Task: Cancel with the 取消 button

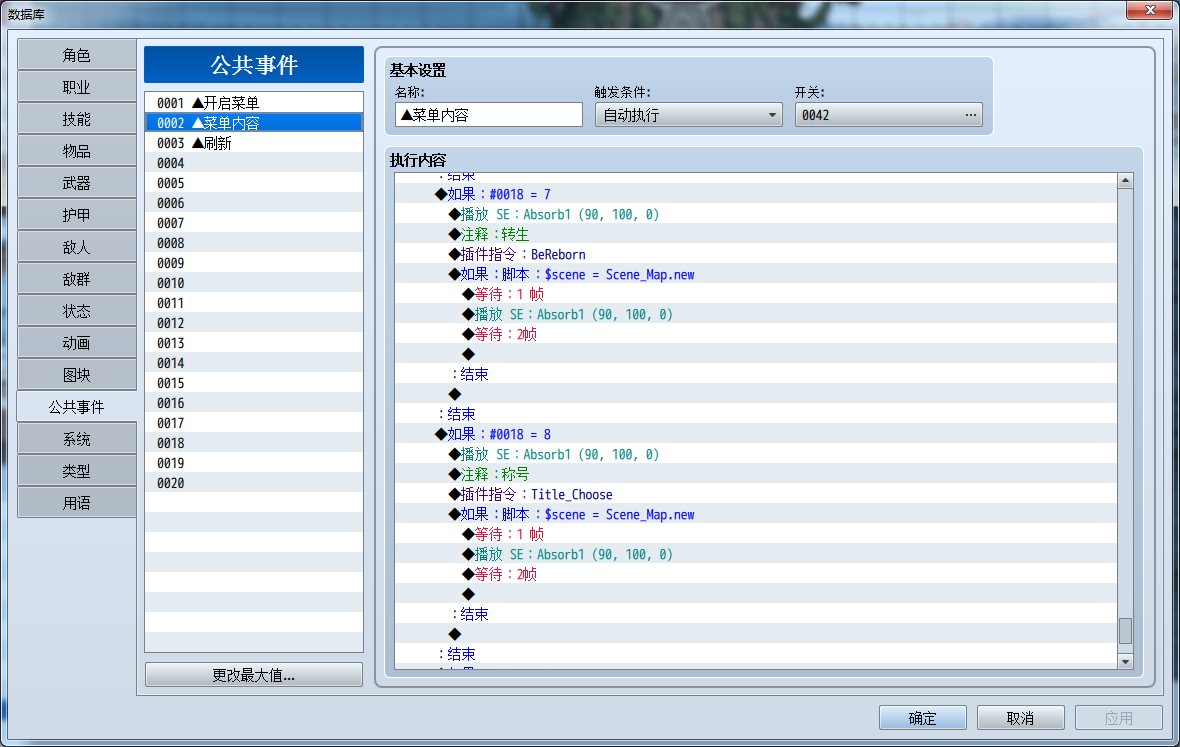Action: [1020, 718]
